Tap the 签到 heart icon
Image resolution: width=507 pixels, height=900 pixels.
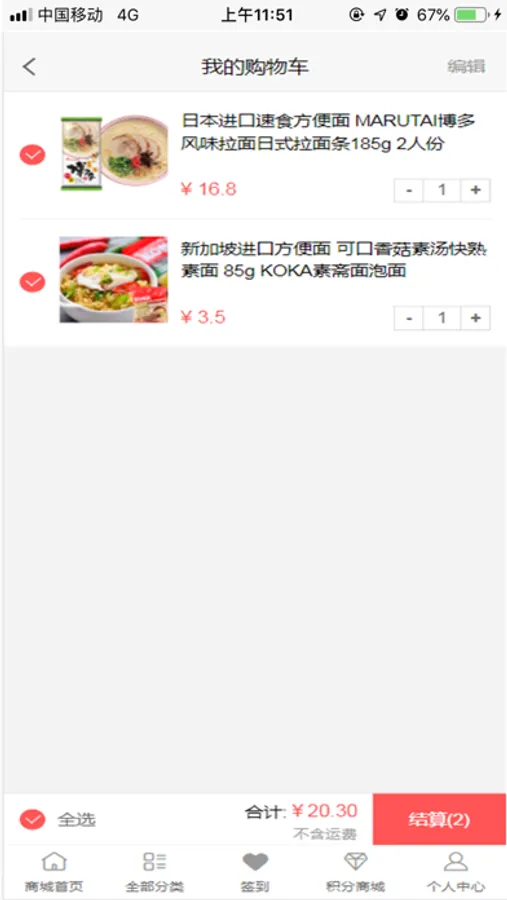tap(255, 862)
